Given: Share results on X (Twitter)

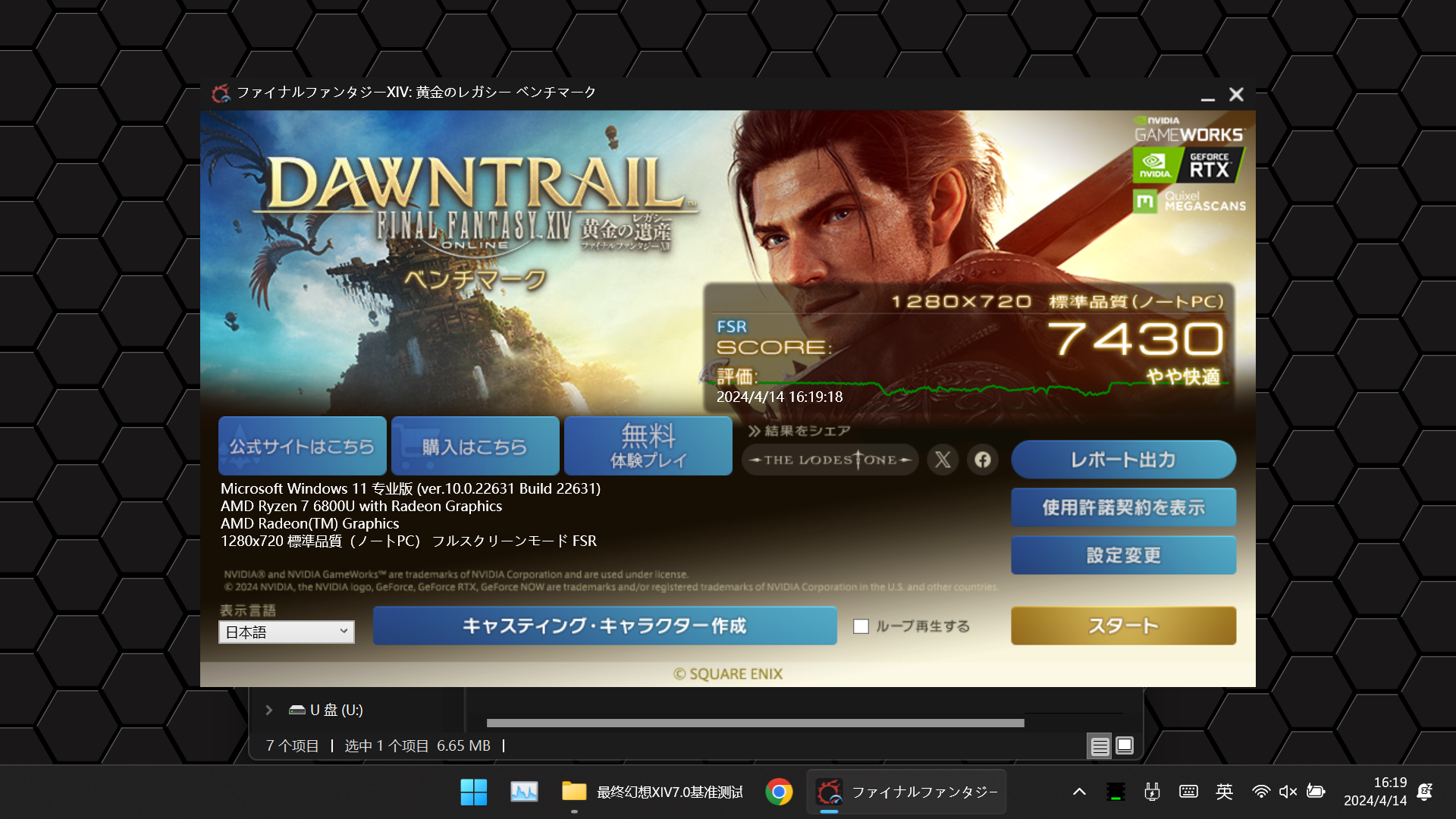Looking at the screenshot, I should coord(943,460).
